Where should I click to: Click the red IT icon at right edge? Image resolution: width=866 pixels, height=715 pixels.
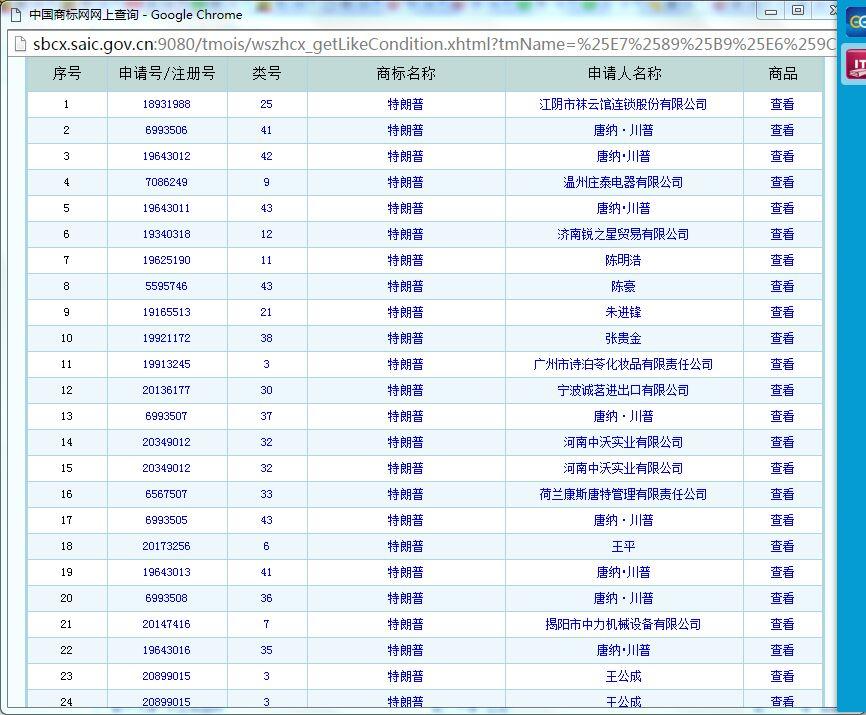pos(856,66)
